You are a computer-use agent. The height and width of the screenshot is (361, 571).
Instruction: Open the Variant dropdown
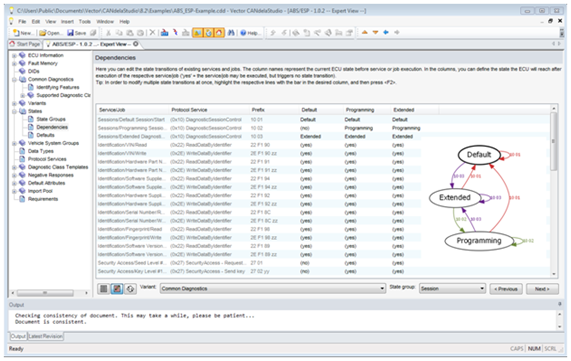click(273, 289)
